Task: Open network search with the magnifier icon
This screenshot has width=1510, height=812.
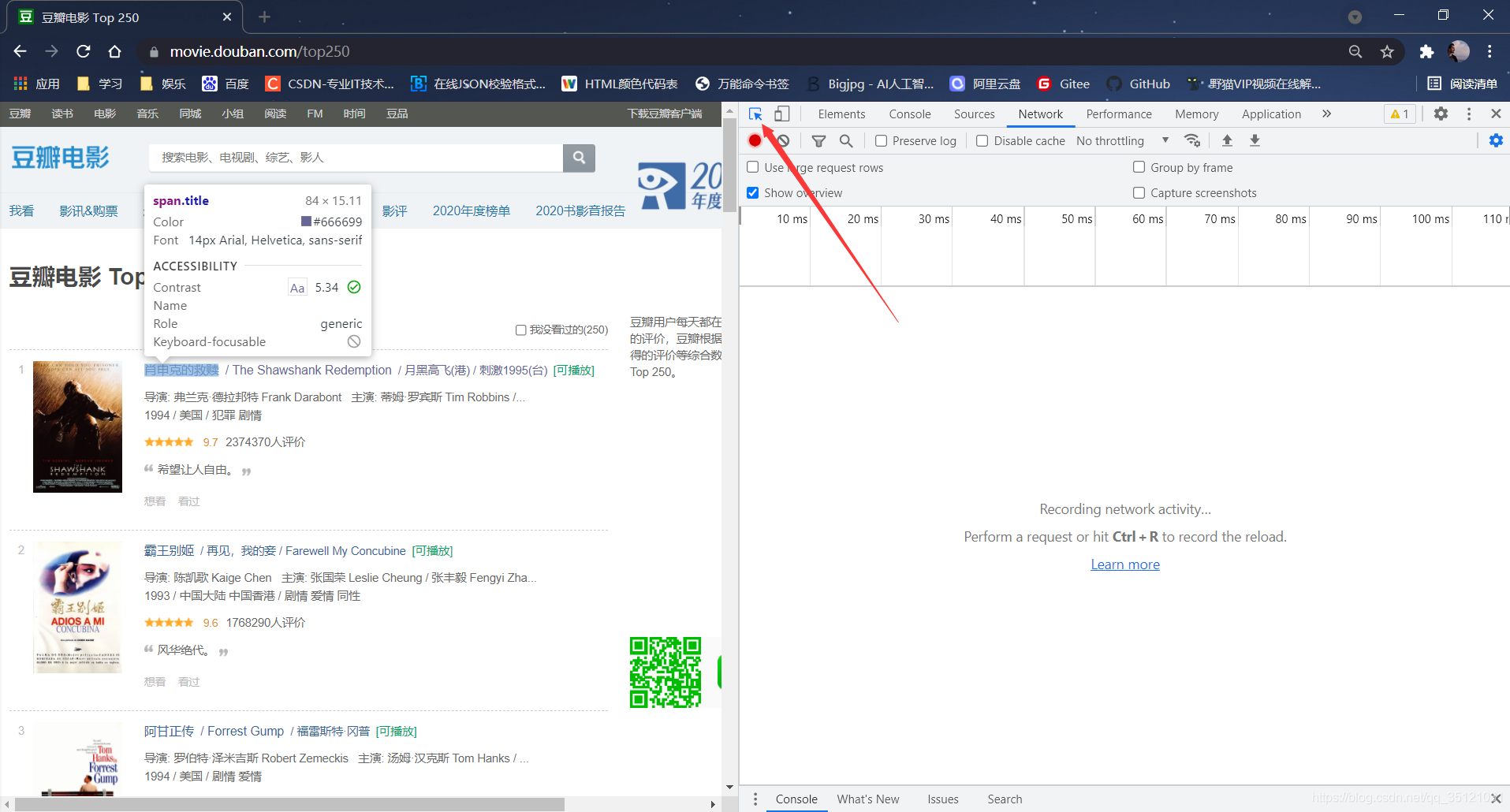Action: tap(846, 140)
